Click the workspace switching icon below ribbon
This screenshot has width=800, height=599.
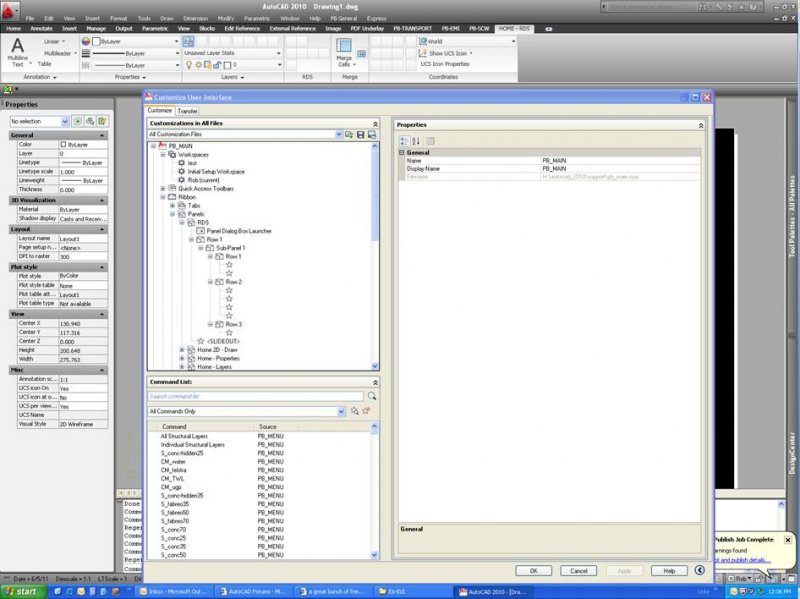8,89
